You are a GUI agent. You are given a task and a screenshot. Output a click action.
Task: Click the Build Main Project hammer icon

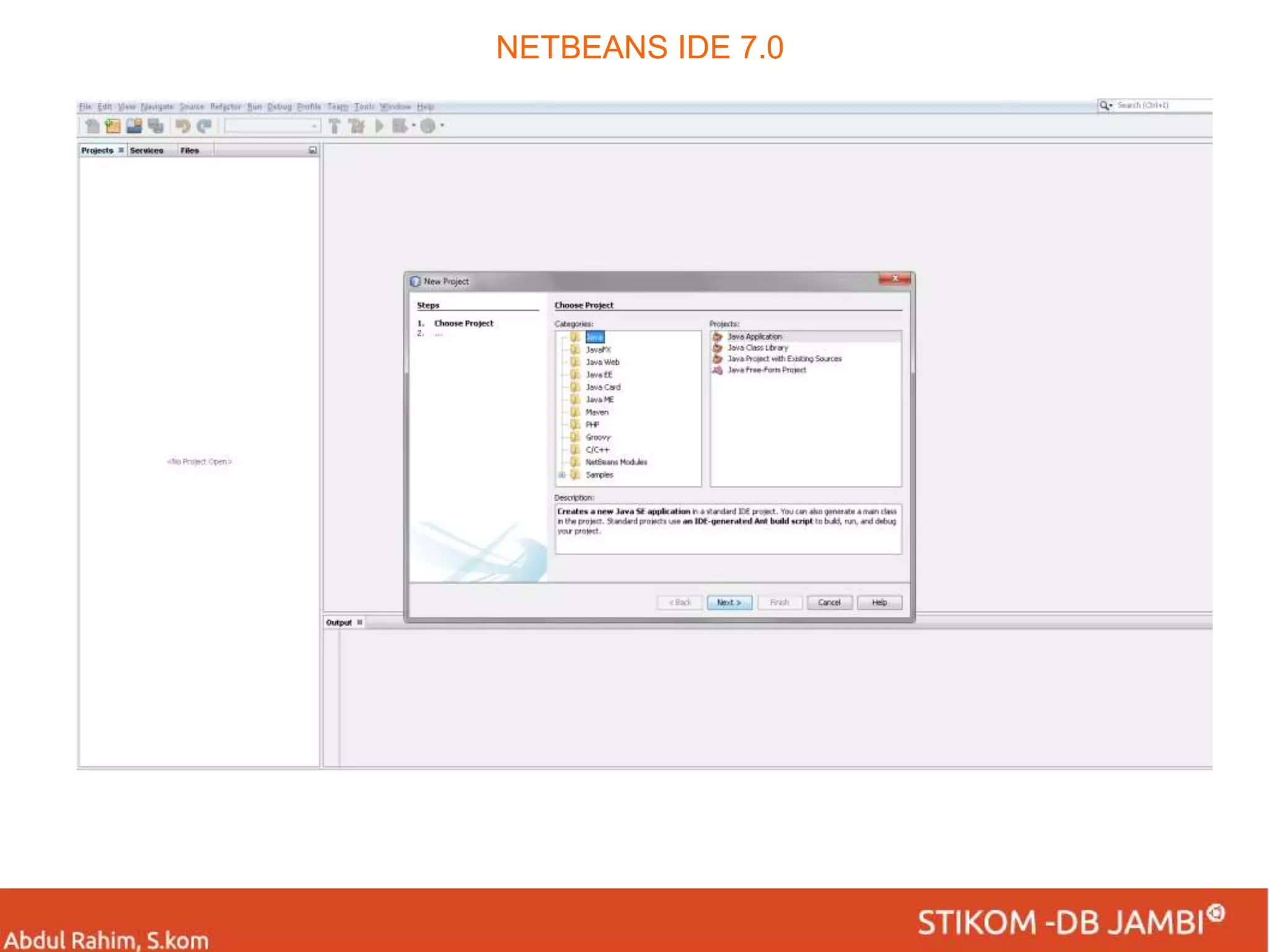335,126
